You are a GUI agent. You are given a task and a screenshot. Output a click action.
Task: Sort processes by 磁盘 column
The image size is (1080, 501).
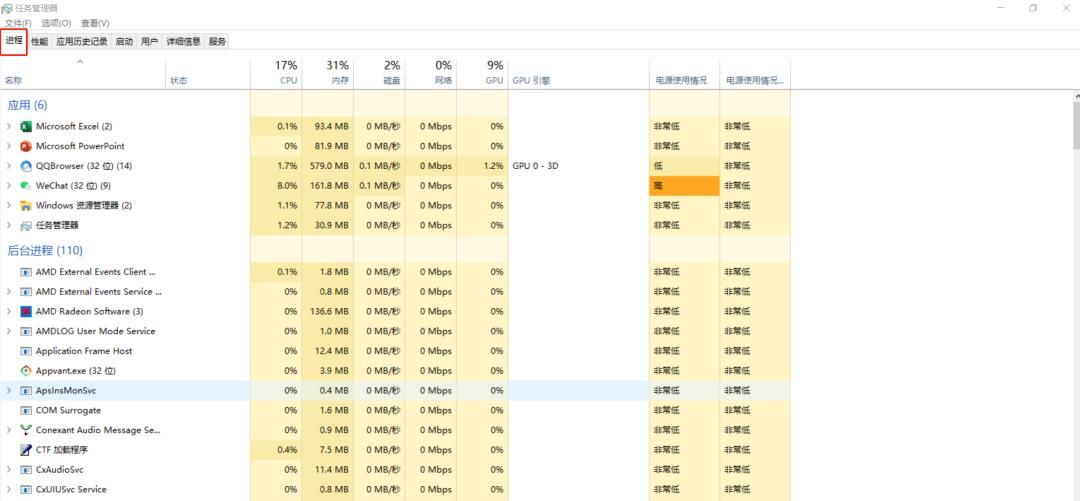pos(380,73)
